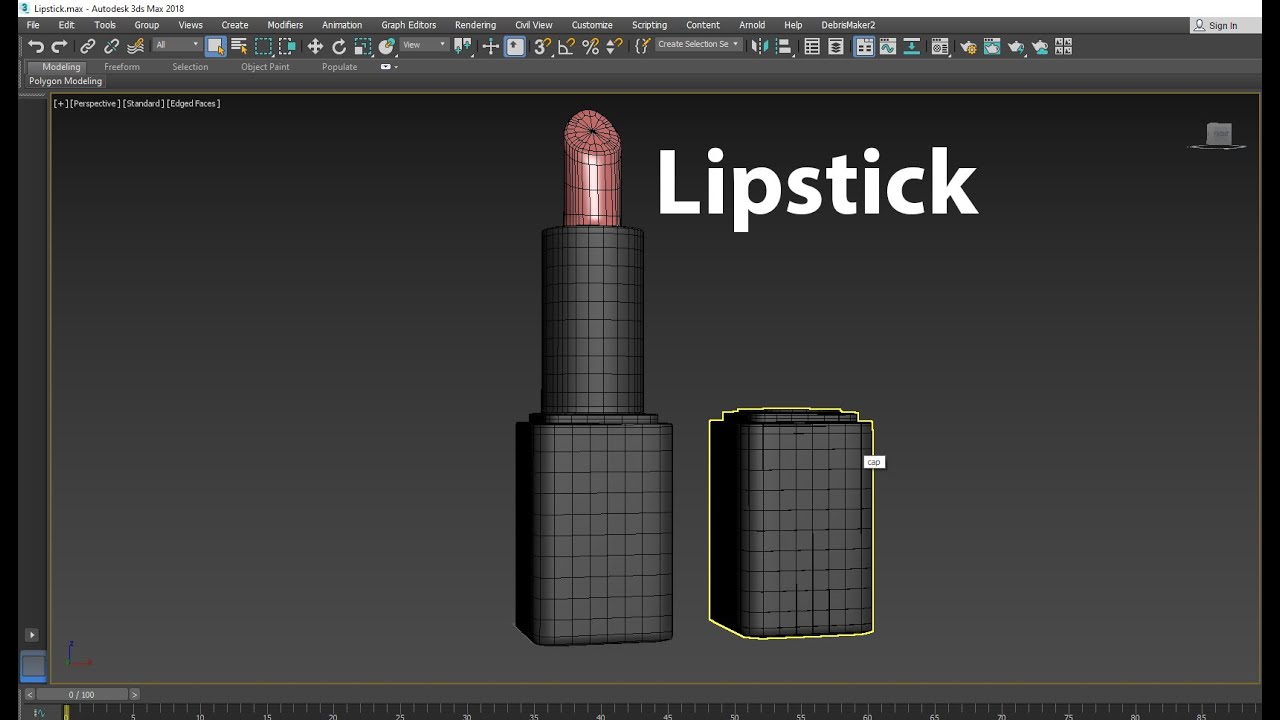Select the Select and Scale tool

[363, 46]
